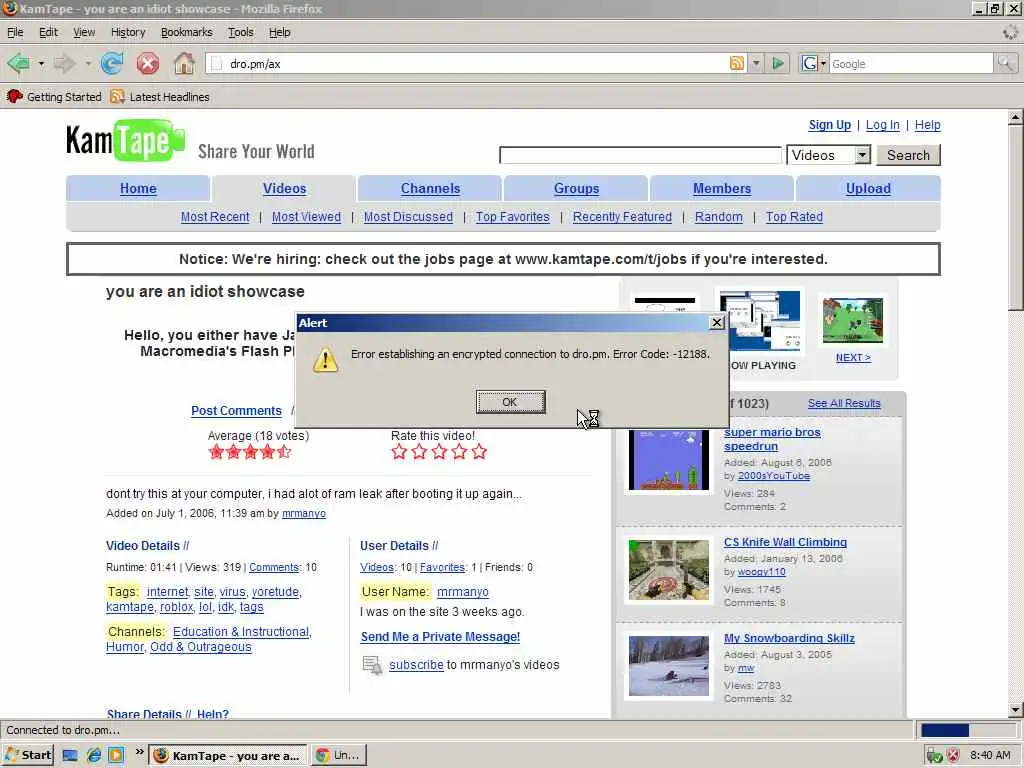This screenshot has height=768, width=1024.
Task: Click the KamTape Search button
Action: [x=908, y=155]
